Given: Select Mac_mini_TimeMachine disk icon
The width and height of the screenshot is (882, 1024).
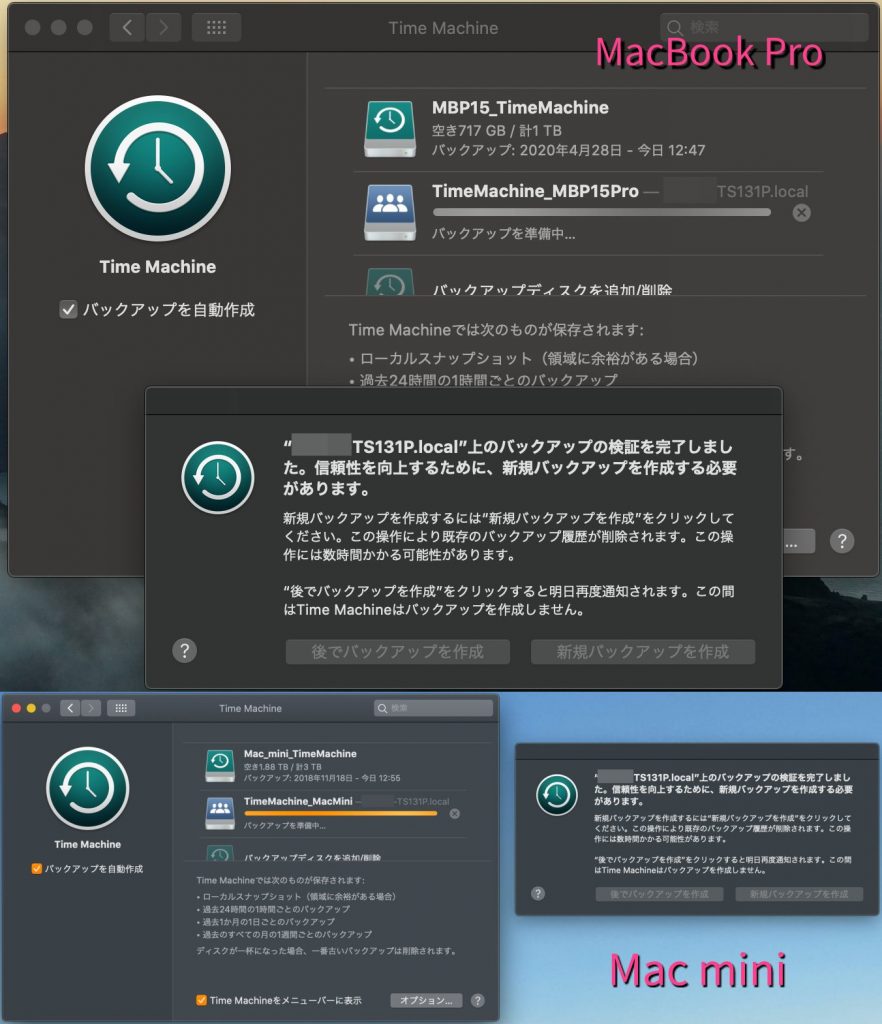Looking at the screenshot, I should click(220, 765).
